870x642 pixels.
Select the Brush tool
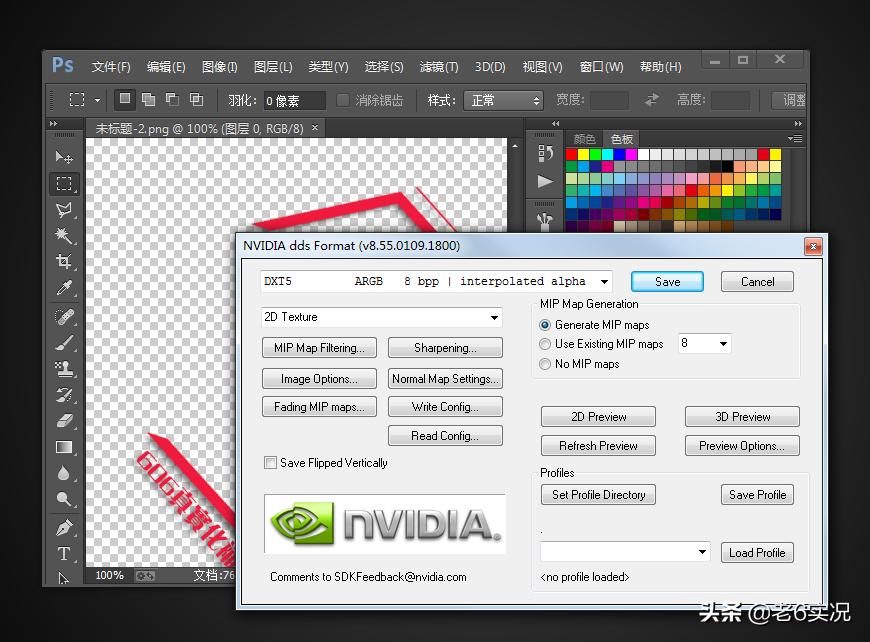click(64, 343)
